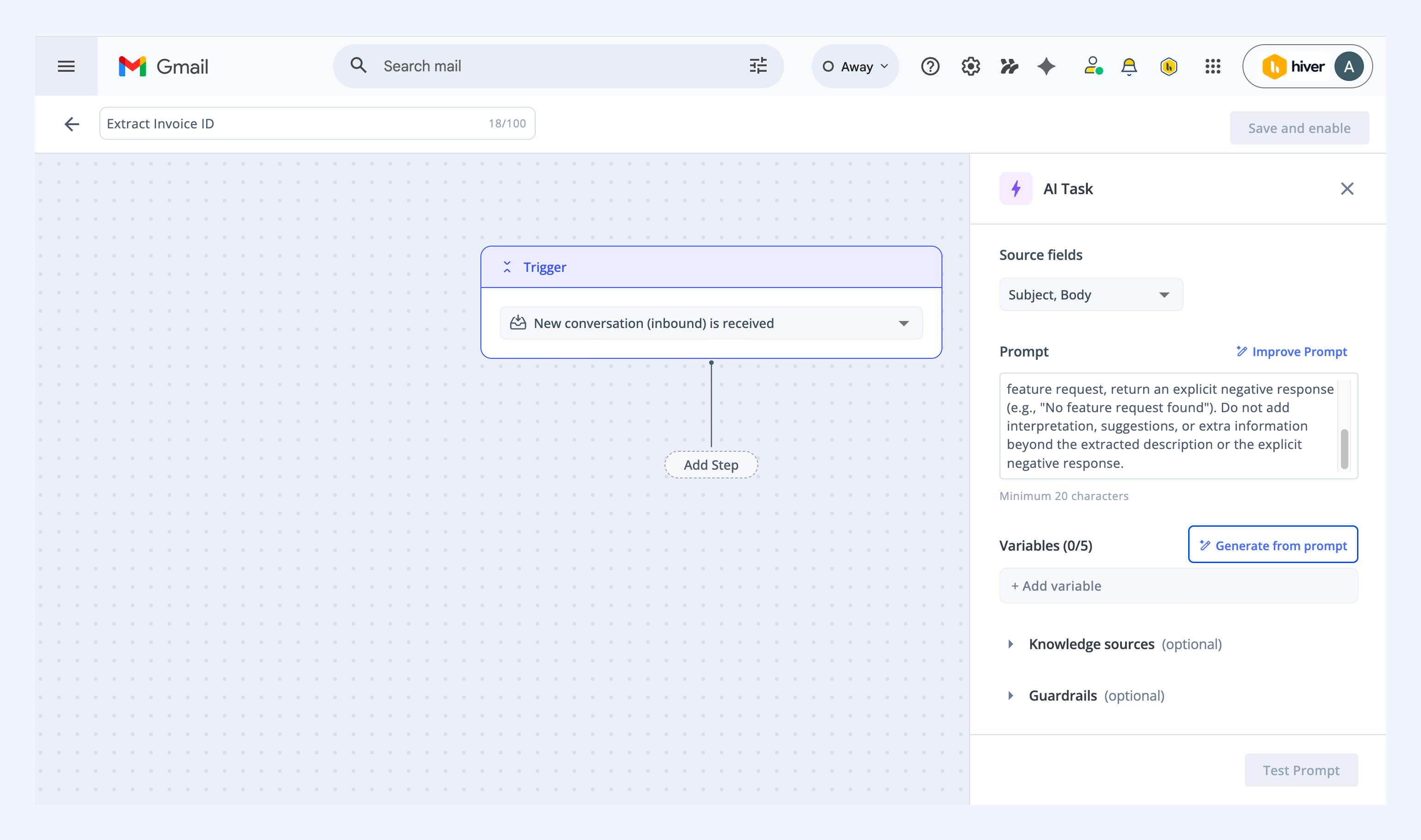Click the Test Prompt button

click(x=1301, y=771)
